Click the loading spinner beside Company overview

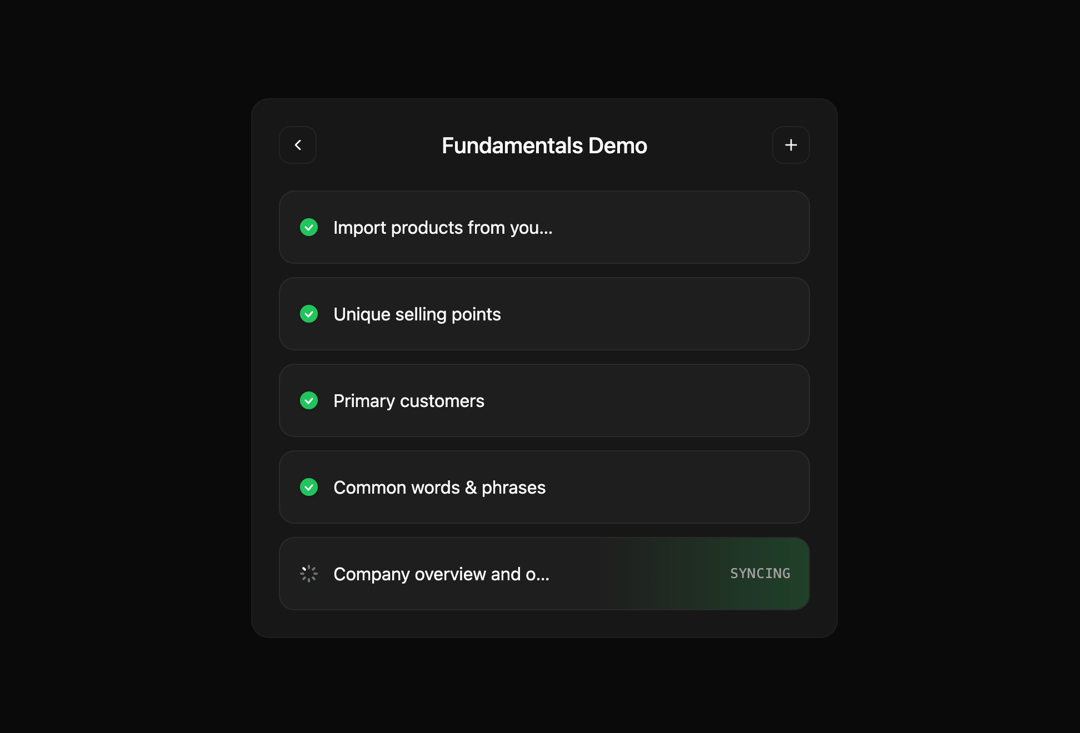point(309,574)
